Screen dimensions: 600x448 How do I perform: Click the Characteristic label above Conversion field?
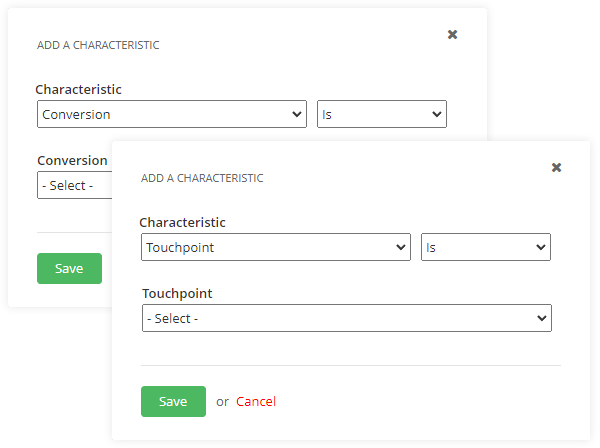[79, 90]
